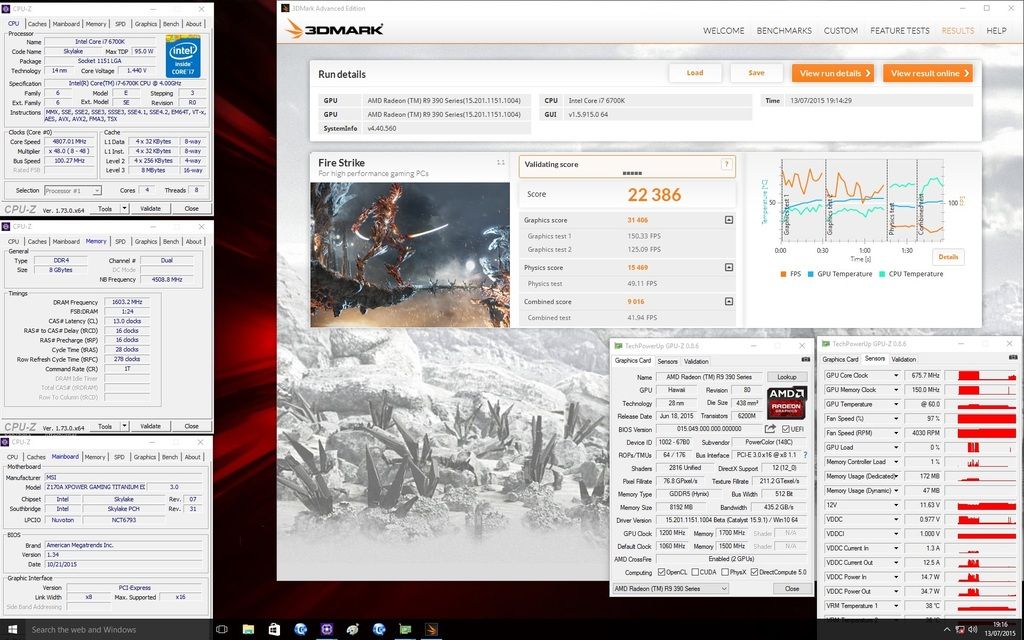
Task: Click the orange 3DMark taskbar icon
Action: 431,630
